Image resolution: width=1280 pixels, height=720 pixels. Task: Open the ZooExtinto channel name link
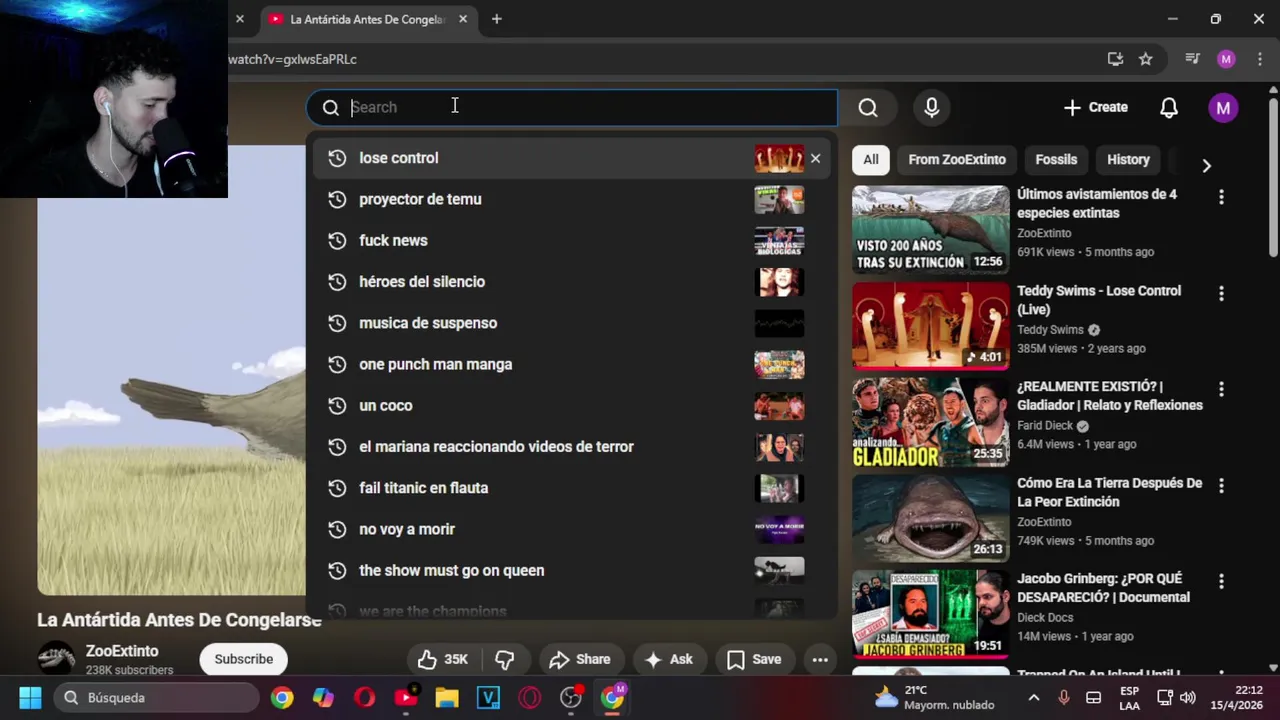pos(122,651)
